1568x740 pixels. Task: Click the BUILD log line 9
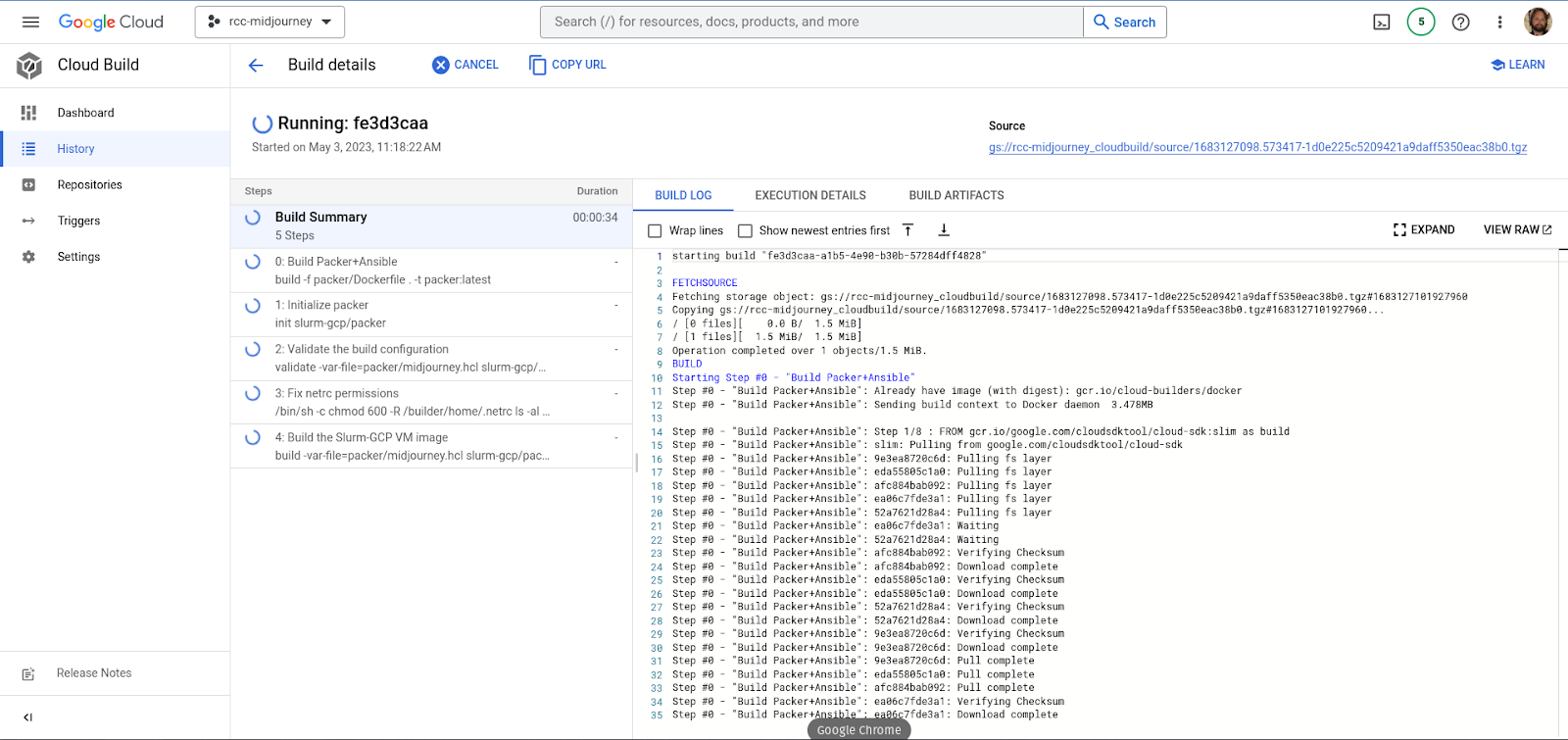coord(687,364)
